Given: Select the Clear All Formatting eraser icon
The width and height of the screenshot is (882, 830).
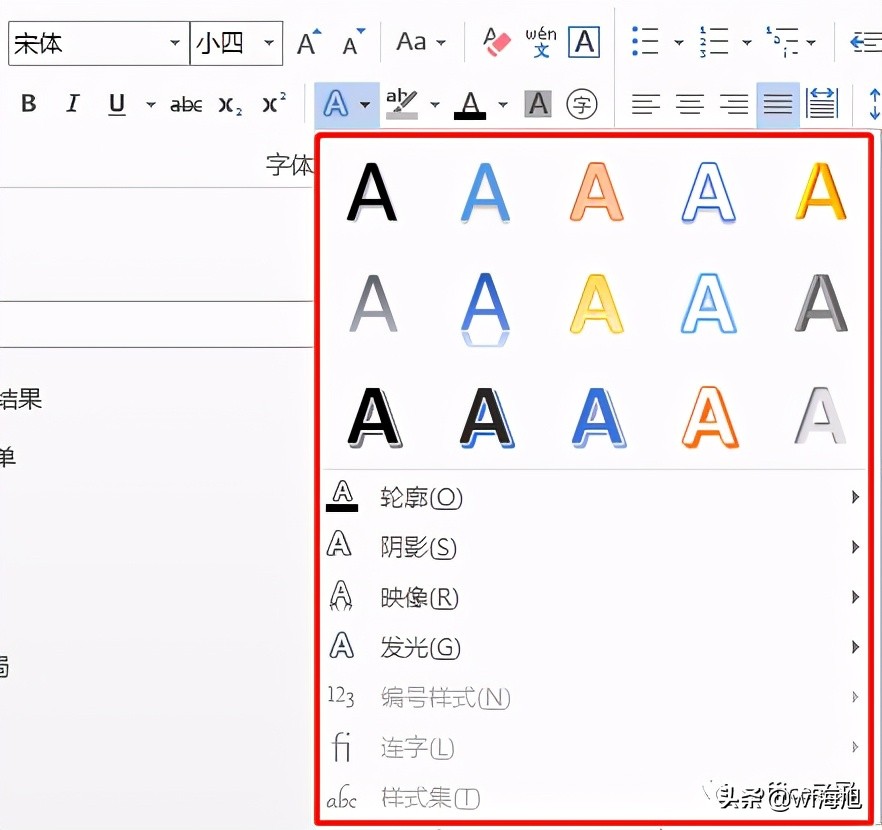Looking at the screenshot, I should (x=497, y=42).
